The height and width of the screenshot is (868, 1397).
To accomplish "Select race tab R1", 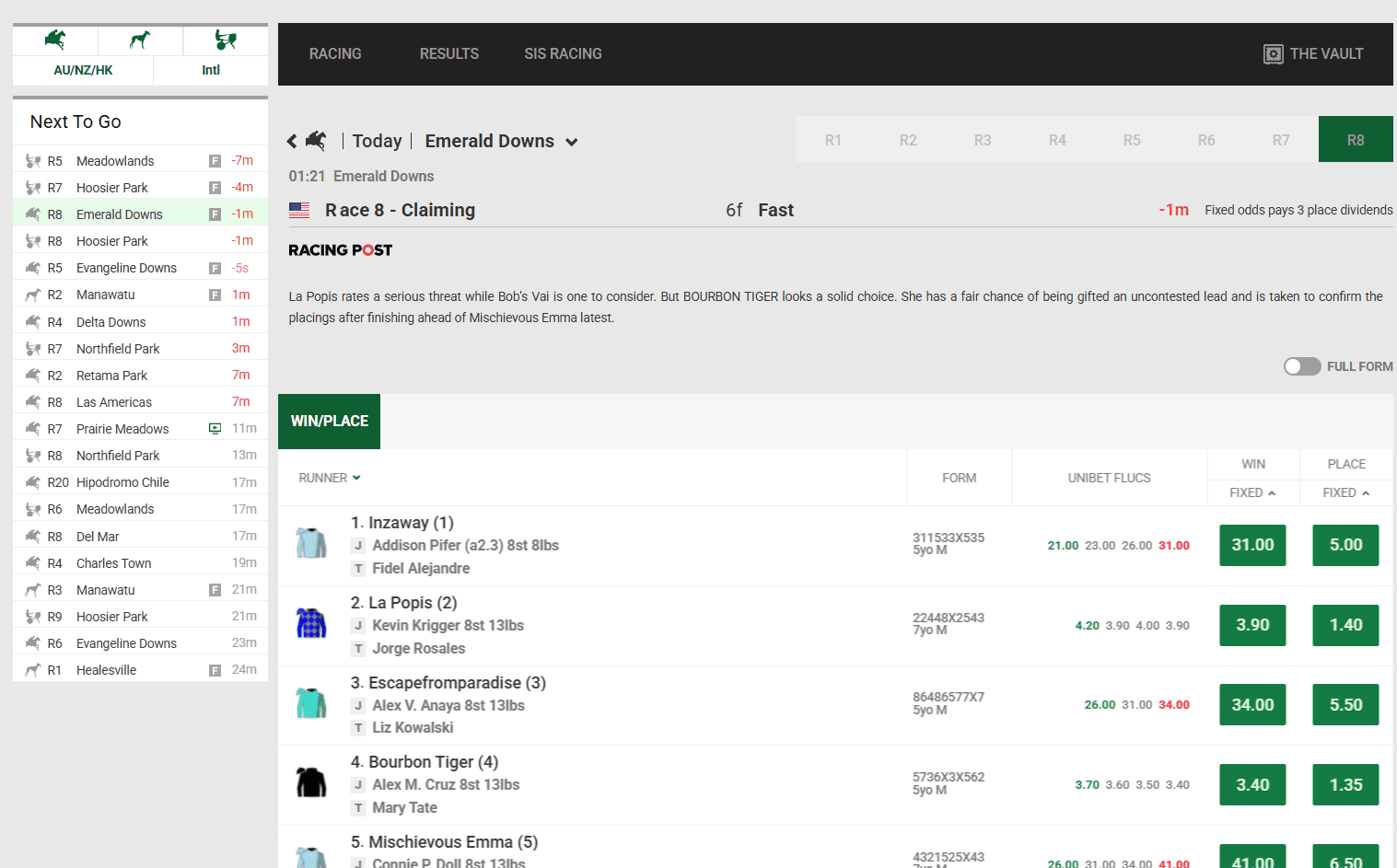I will (833, 140).
